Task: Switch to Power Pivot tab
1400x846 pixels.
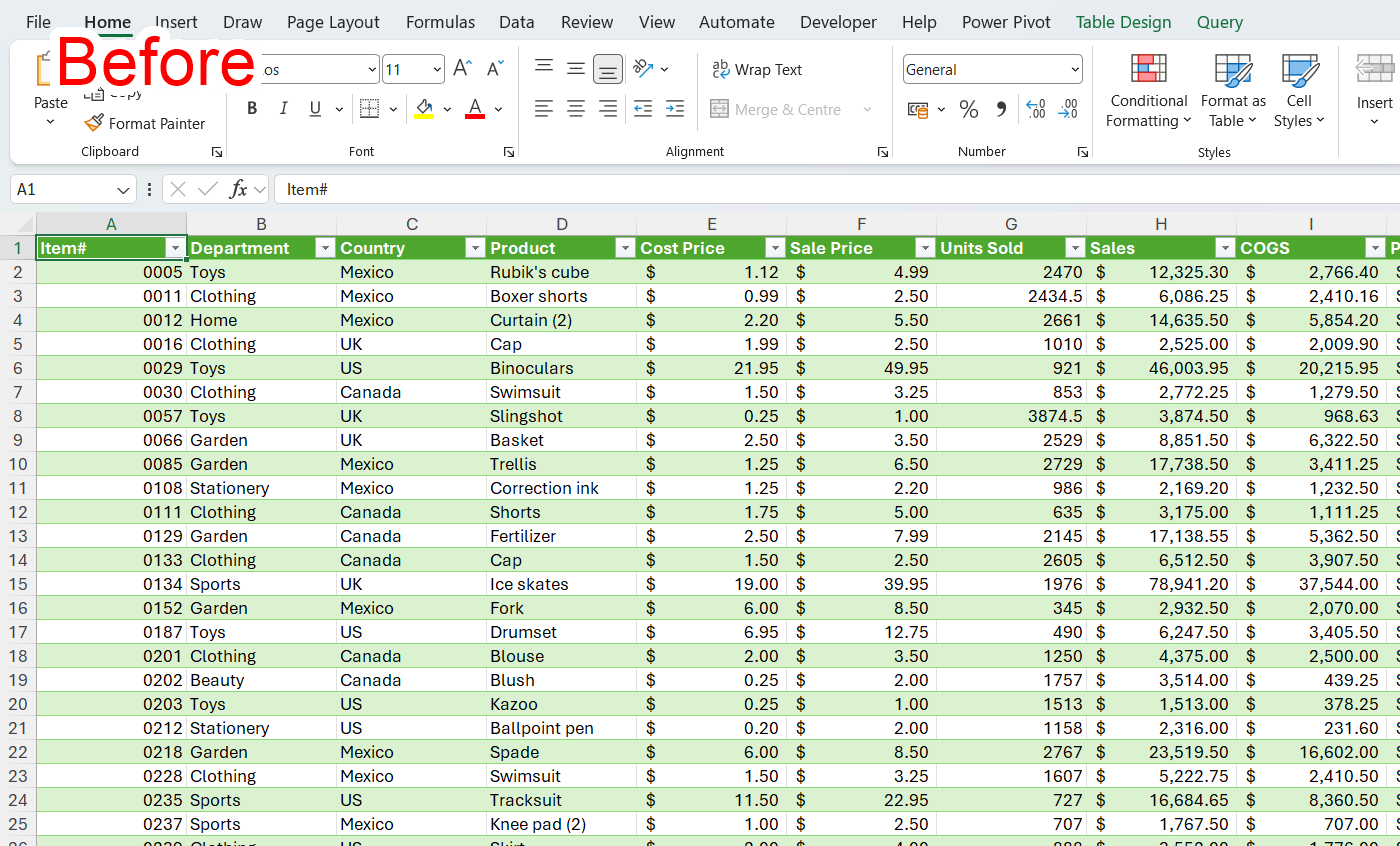Action: pos(1006,22)
